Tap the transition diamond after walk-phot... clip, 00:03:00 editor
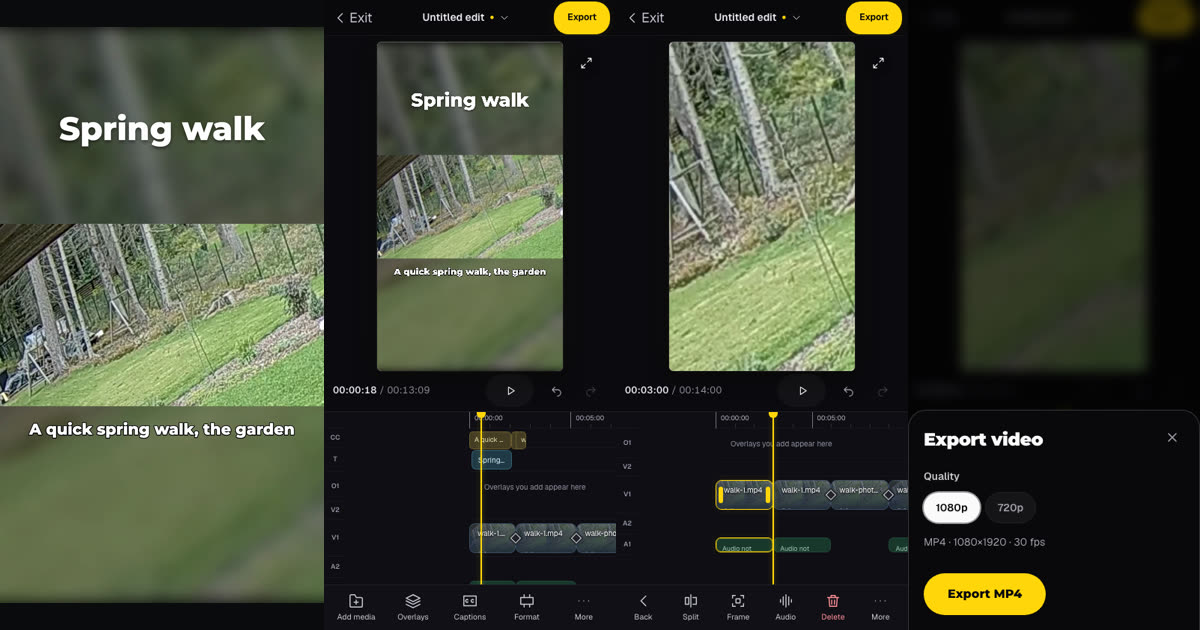Viewport: 1200px width, 630px height. pyautogui.click(x=888, y=495)
